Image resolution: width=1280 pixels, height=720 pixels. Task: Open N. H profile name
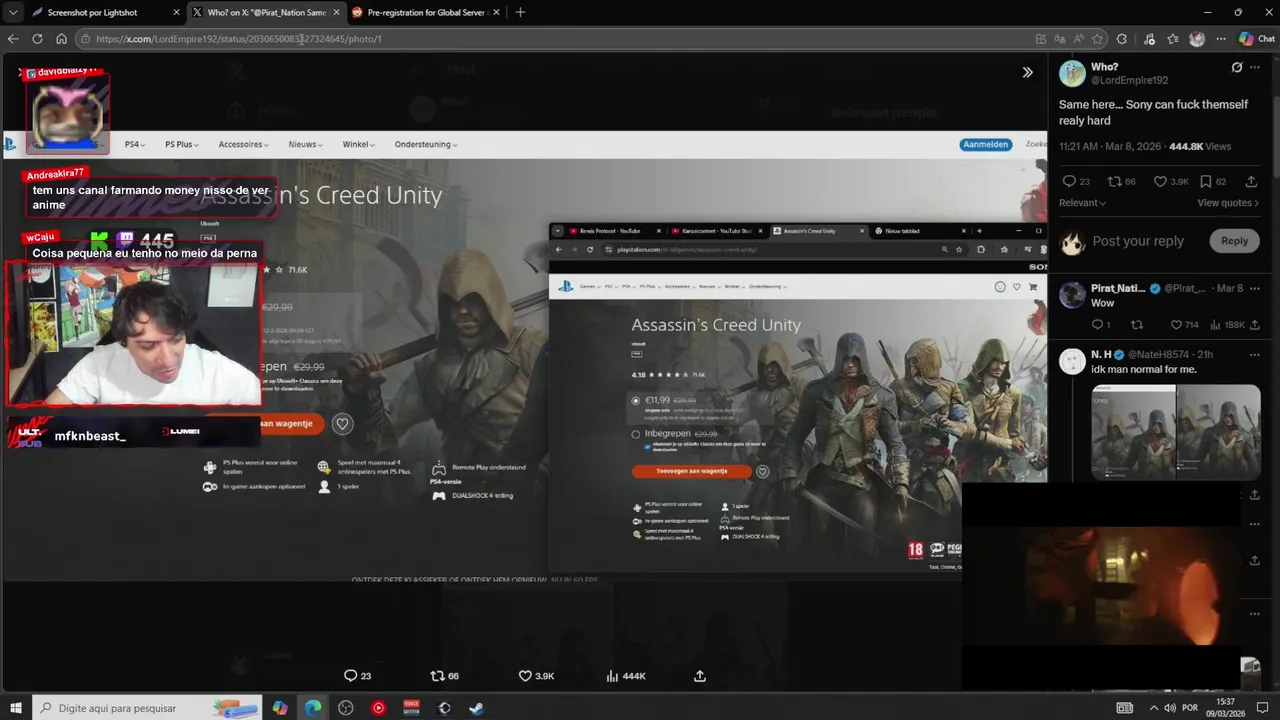1101,354
